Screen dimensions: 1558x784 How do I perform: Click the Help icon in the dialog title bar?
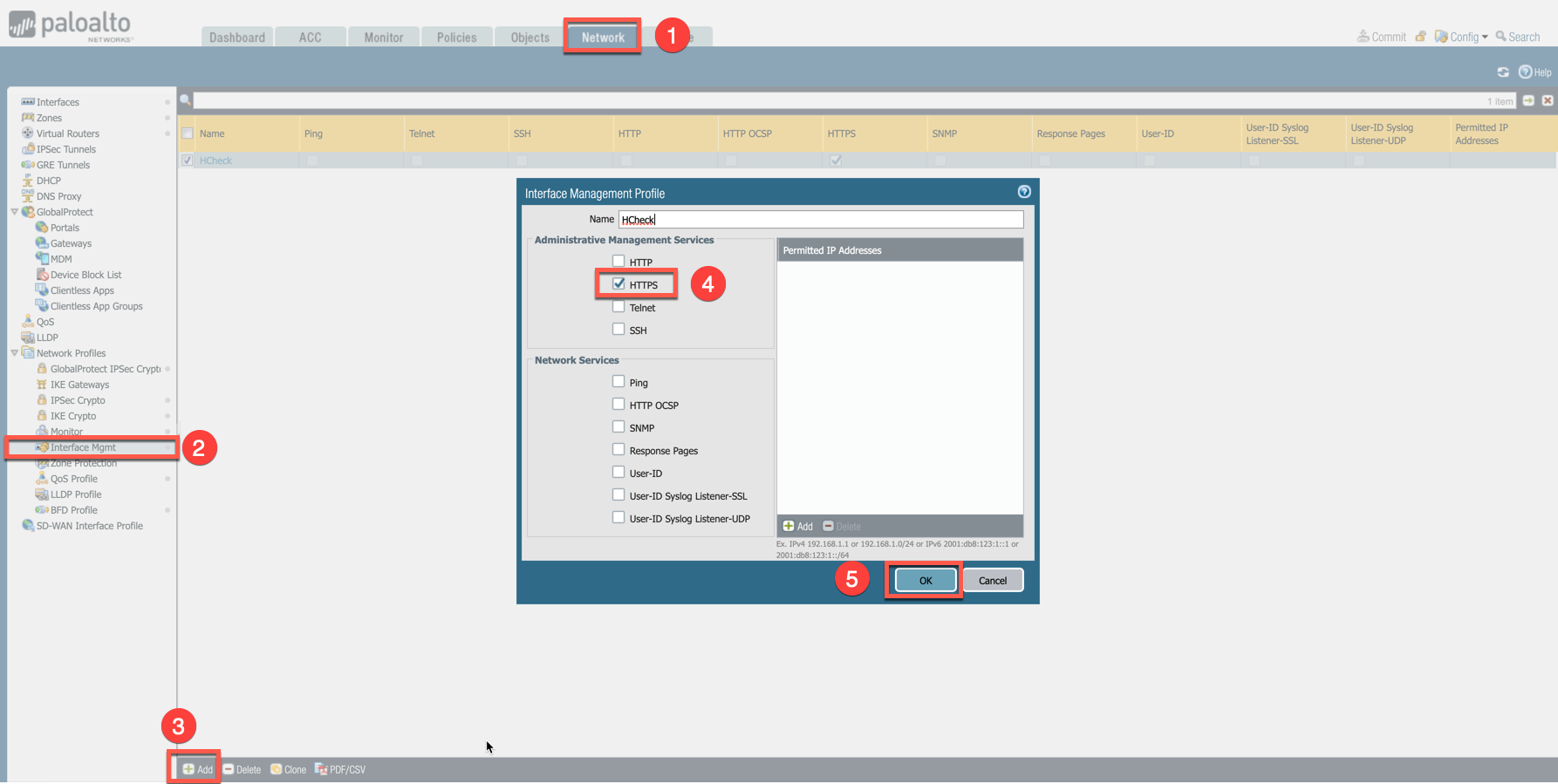point(1024,192)
